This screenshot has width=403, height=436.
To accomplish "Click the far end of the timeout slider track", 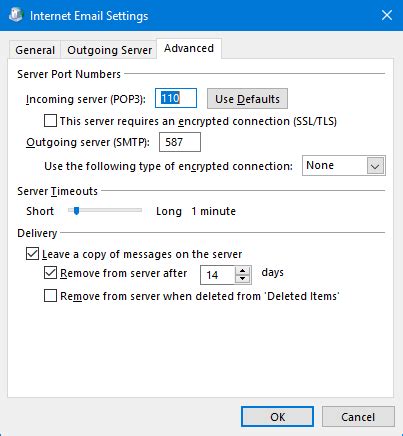I will click(139, 210).
